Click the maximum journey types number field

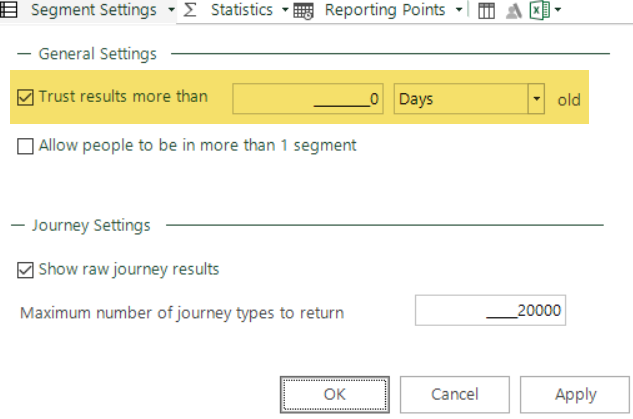coord(490,310)
